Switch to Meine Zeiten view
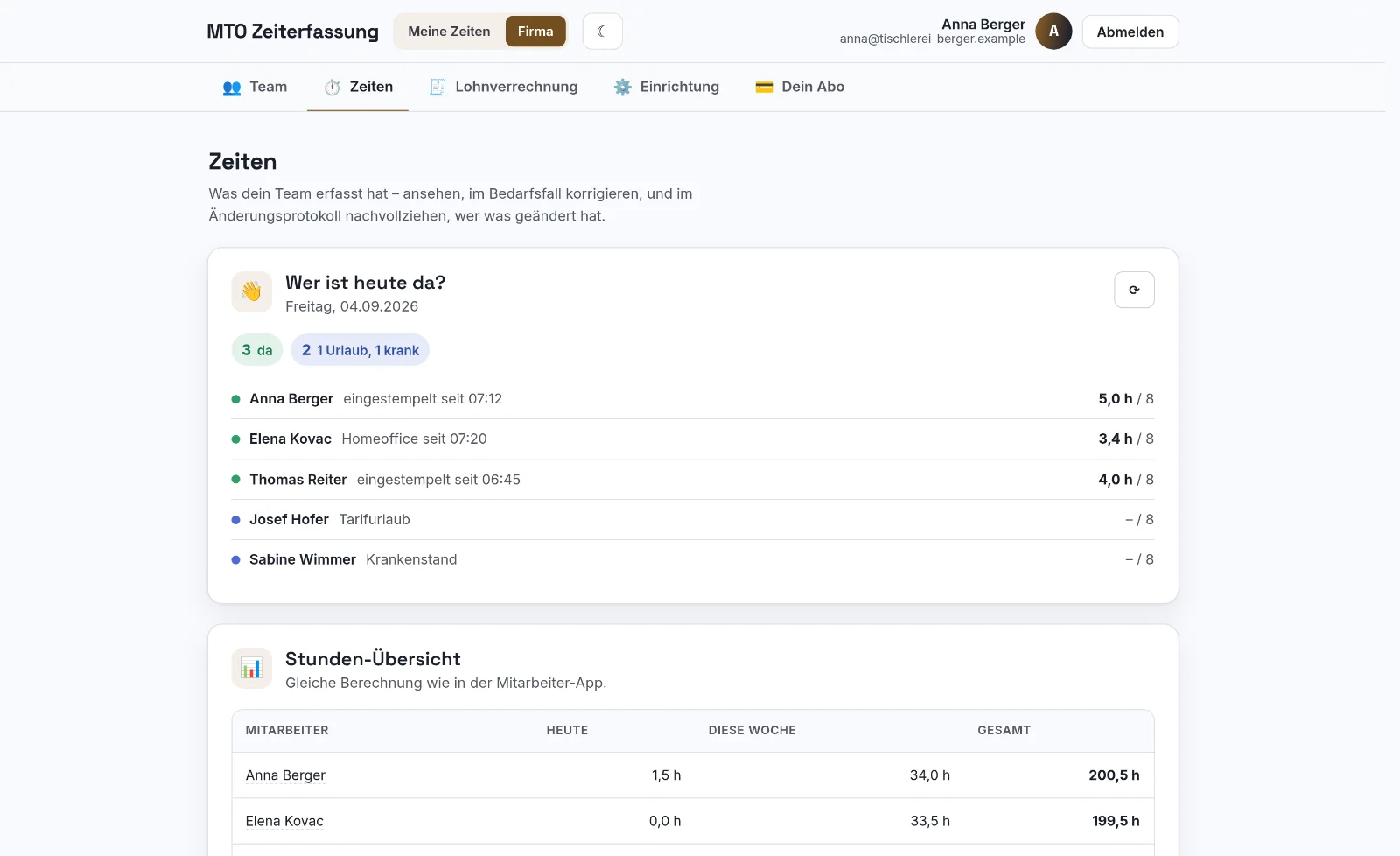Screen dimensions: 1400x856 (x=449, y=32)
